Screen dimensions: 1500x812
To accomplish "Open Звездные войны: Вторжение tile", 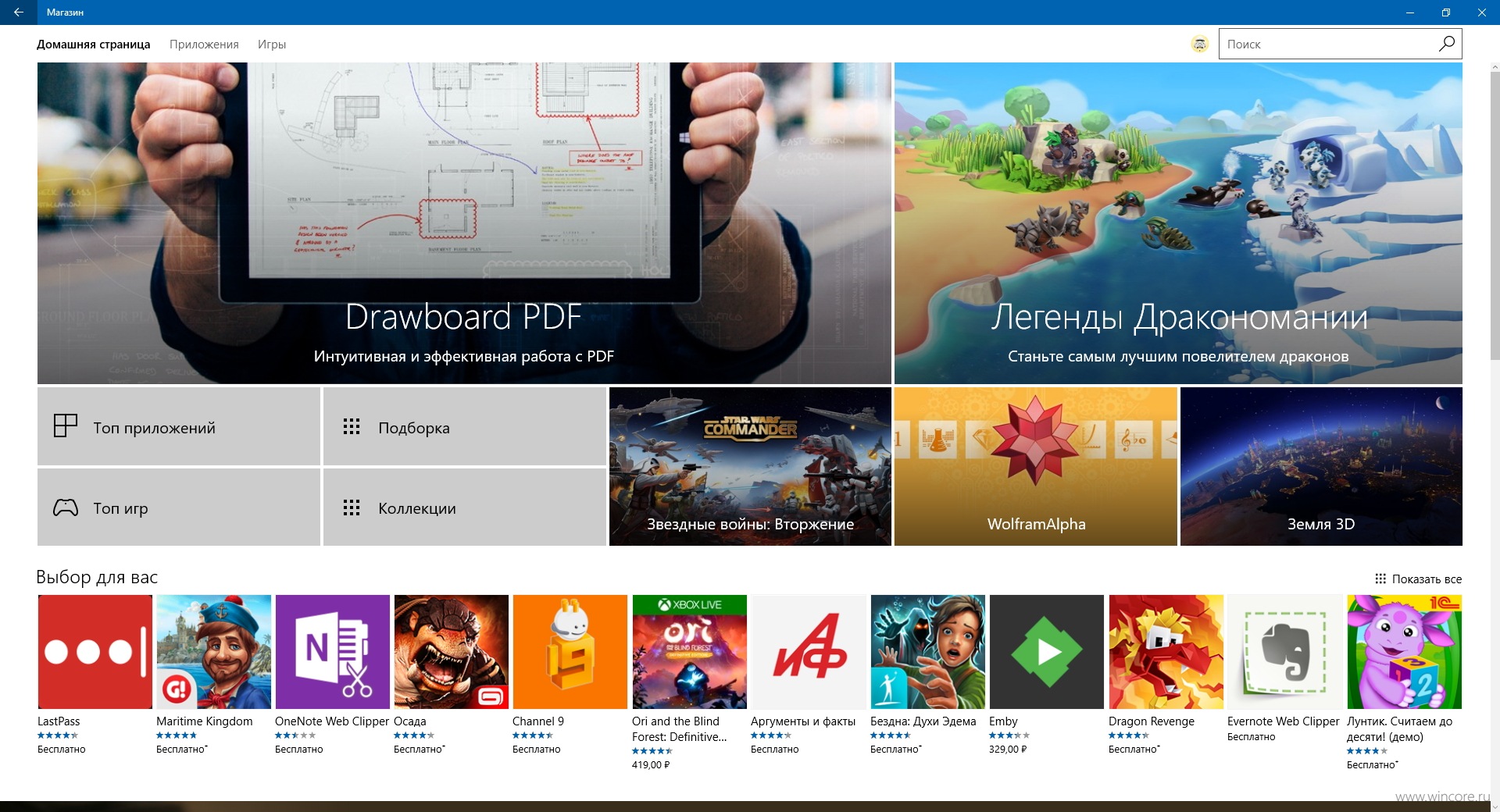I will coord(750,466).
